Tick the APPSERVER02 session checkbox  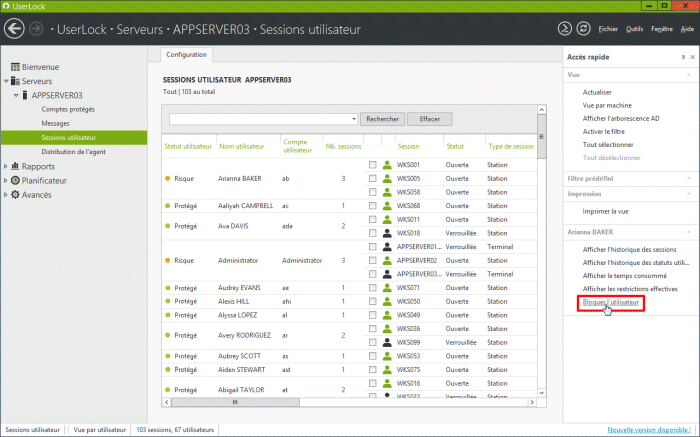tap(372, 260)
